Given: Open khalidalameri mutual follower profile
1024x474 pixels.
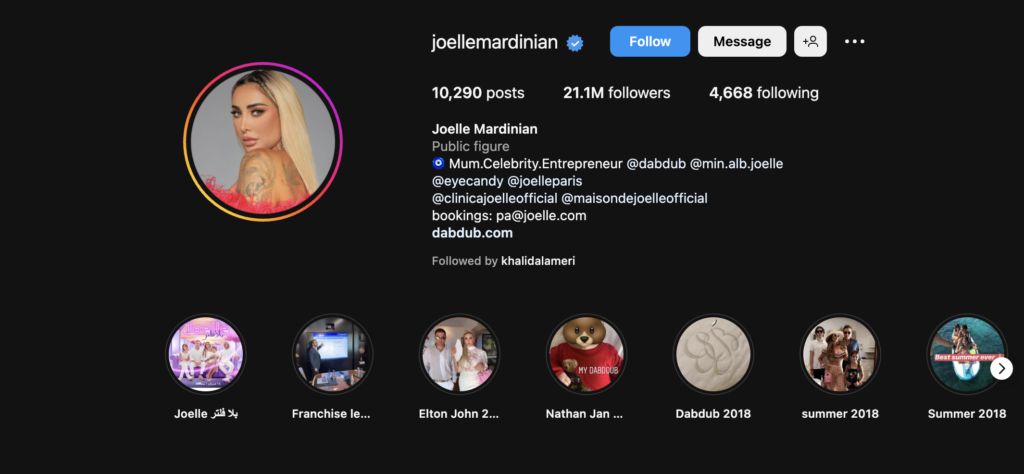Looking at the screenshot, I should pyautogui.click(x=538, y=261).
